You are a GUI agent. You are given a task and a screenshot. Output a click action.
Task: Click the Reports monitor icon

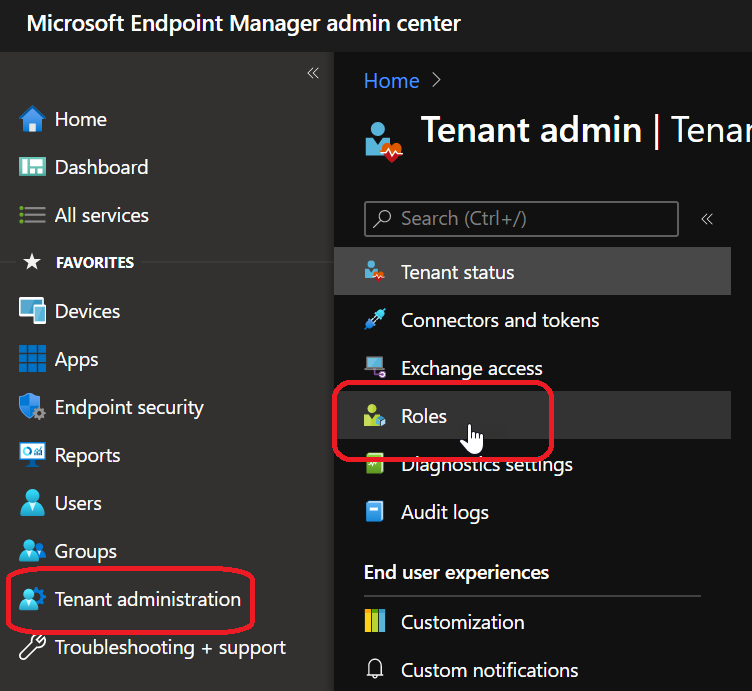[x=32, y=455]
